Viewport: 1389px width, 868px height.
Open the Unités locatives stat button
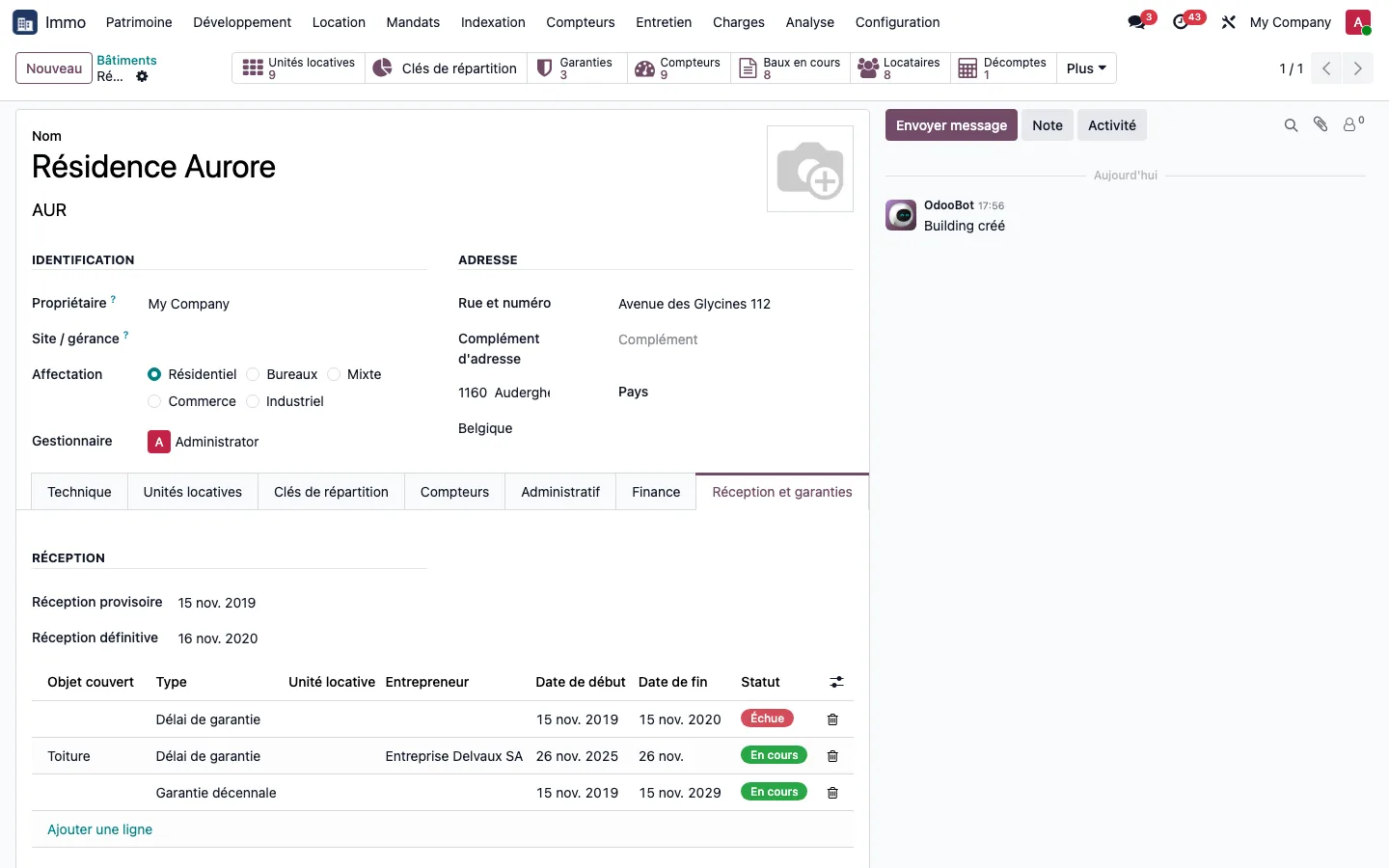(299, 68)
